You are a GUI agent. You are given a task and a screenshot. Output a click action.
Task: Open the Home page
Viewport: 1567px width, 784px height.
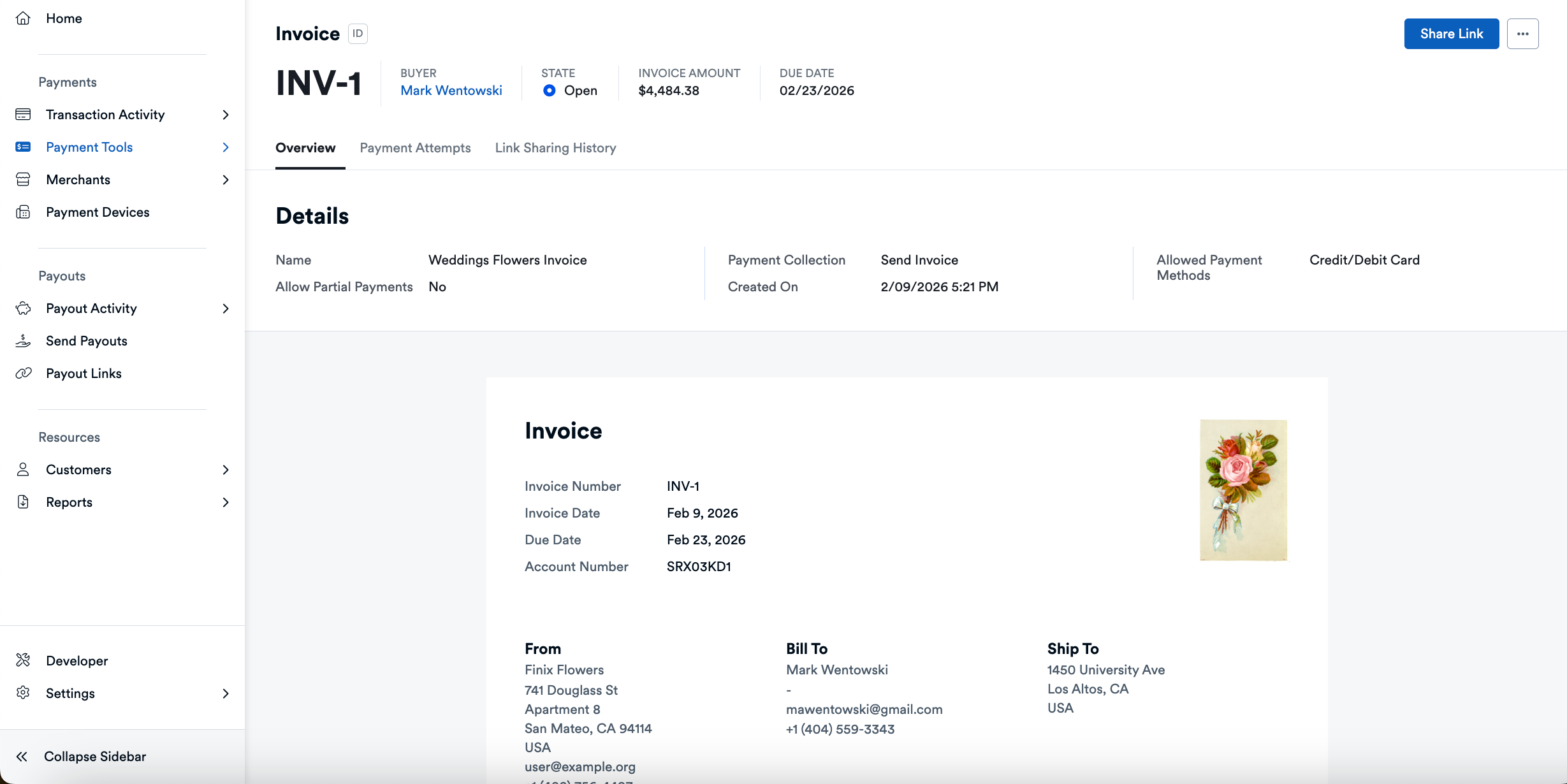pyautogui.click(x=64, y=18)
